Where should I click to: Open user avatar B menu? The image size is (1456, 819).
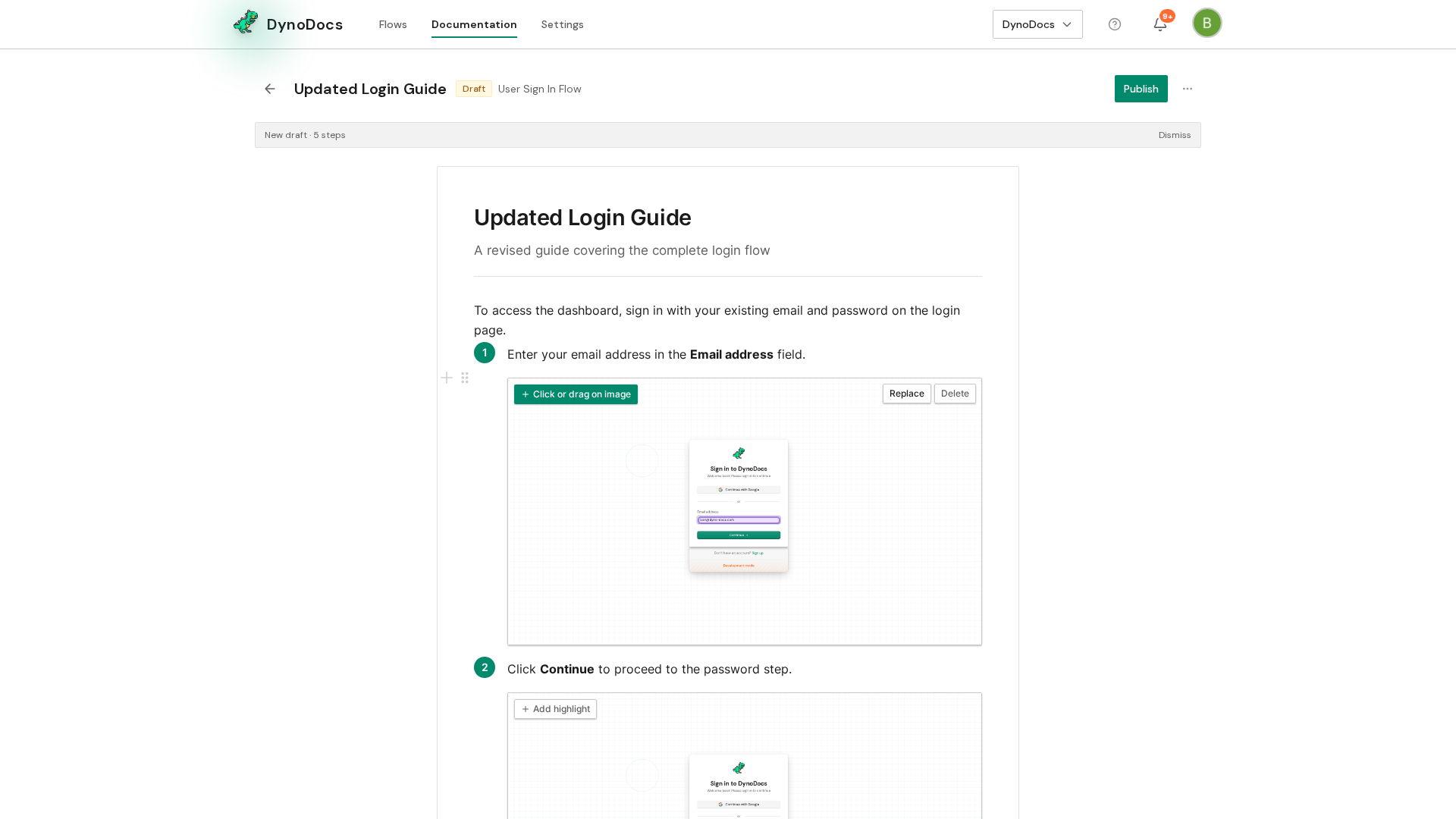tap(1207, 23)
